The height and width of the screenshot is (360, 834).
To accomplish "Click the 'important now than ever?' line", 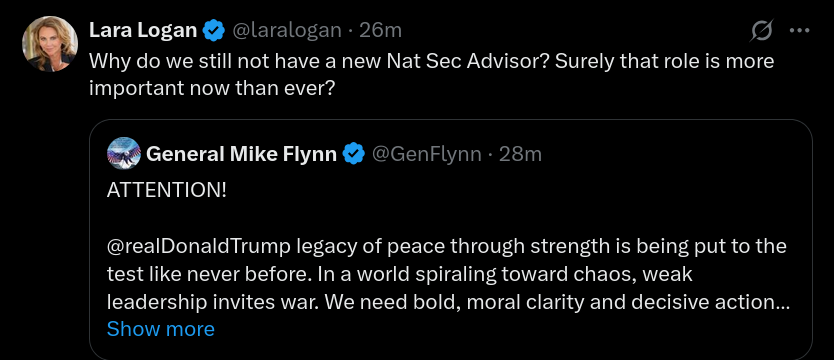I will point(212,88).
